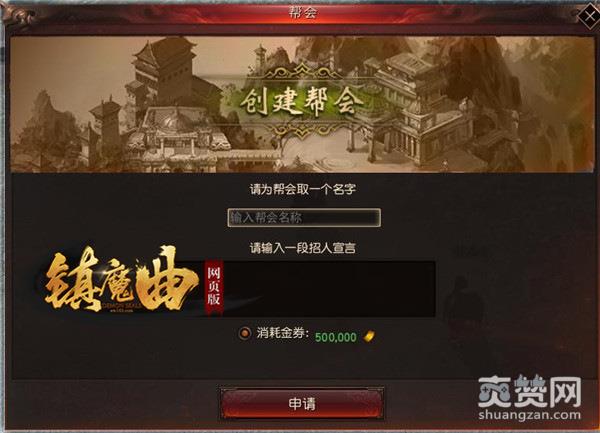Click the 请输入一段招人宣言 prompt

tap(303, 248)
